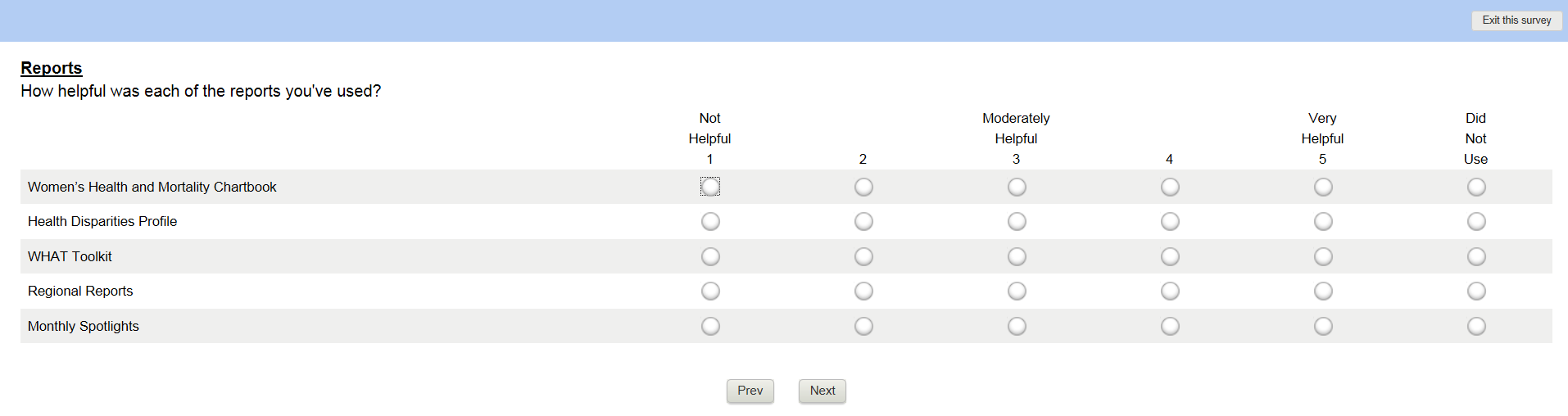Click the Next button

[823, 391]
